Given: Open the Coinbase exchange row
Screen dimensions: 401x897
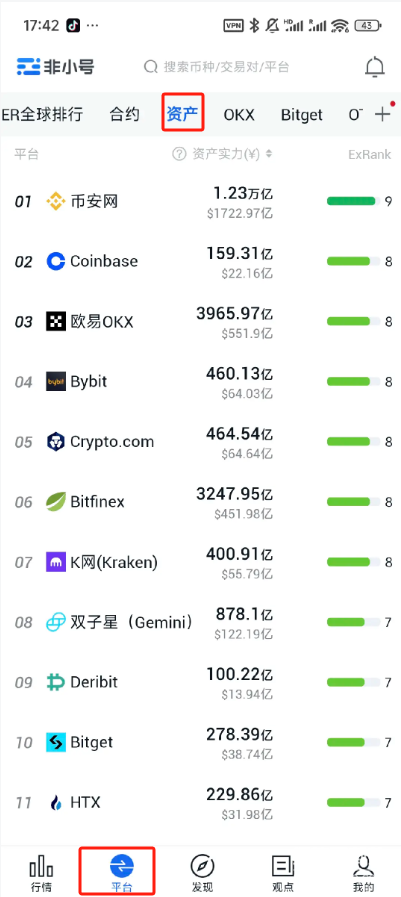Looking at the screenshot, I should tap(200, 261).
